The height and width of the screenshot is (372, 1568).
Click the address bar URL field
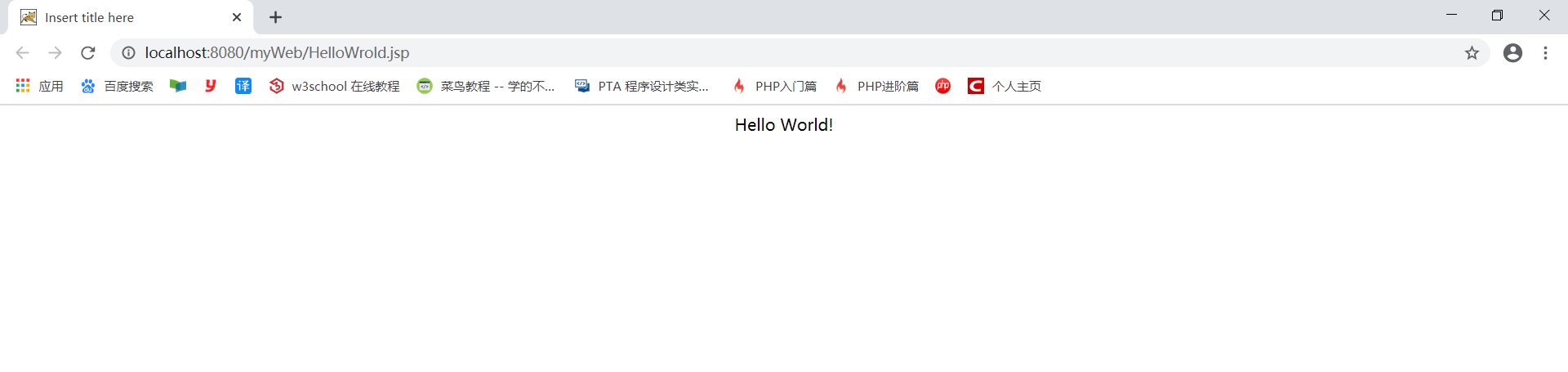click(800, 53)
